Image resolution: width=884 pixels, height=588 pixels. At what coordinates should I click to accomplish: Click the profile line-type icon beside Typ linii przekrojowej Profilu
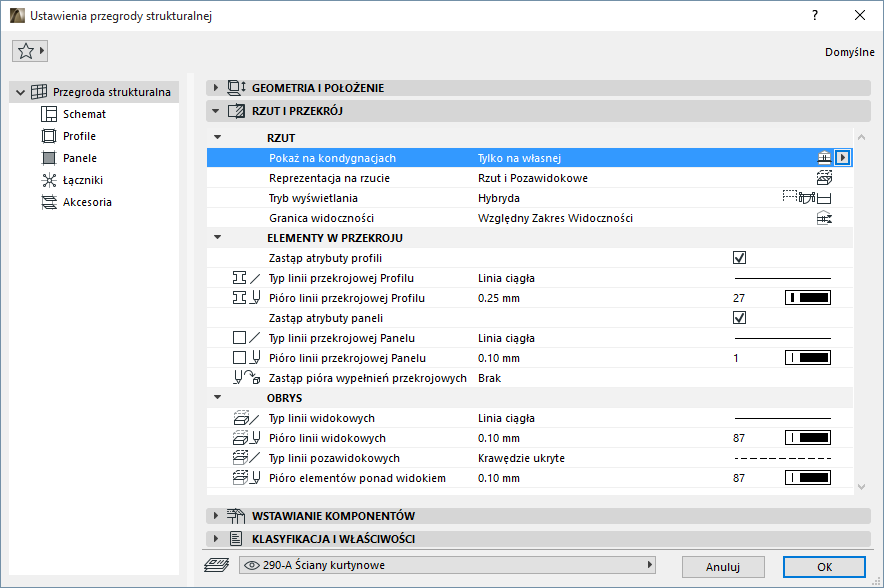(246, 278)
